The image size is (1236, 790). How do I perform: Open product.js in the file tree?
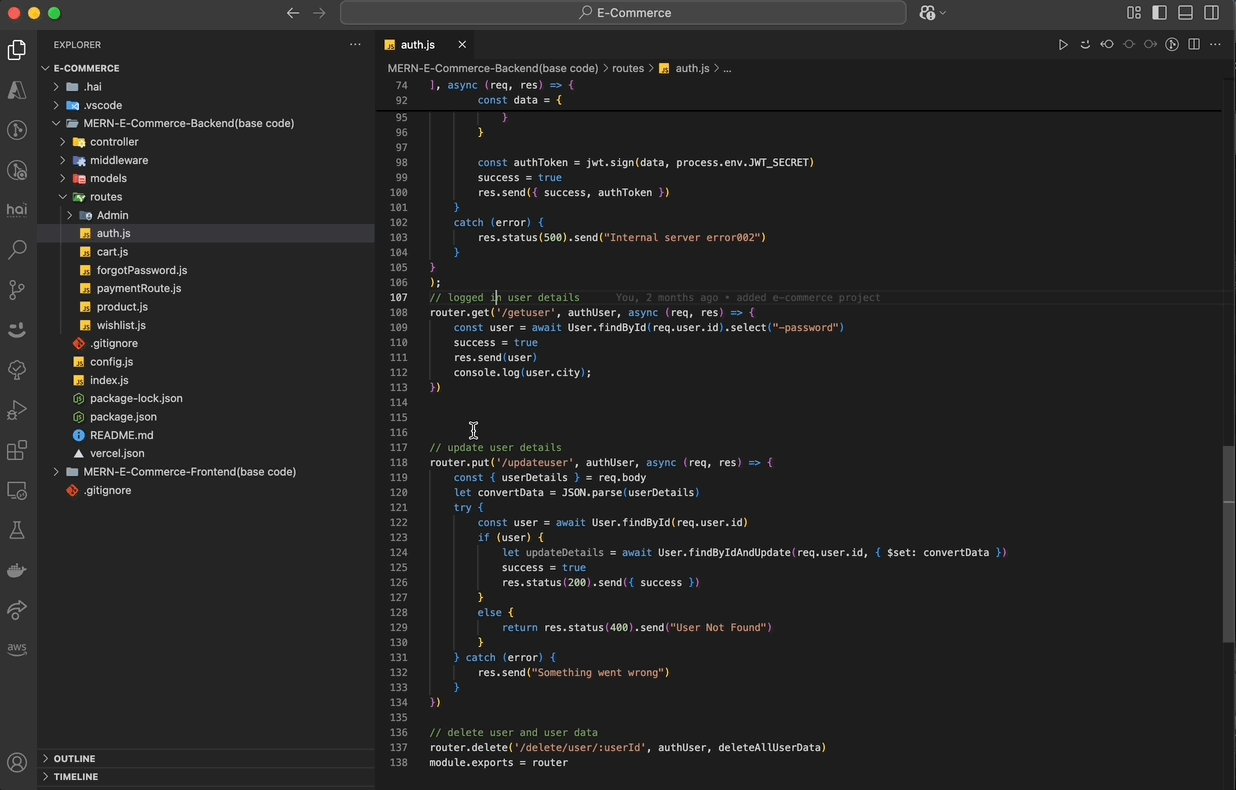pyautogui.click(x=122, y=307)
